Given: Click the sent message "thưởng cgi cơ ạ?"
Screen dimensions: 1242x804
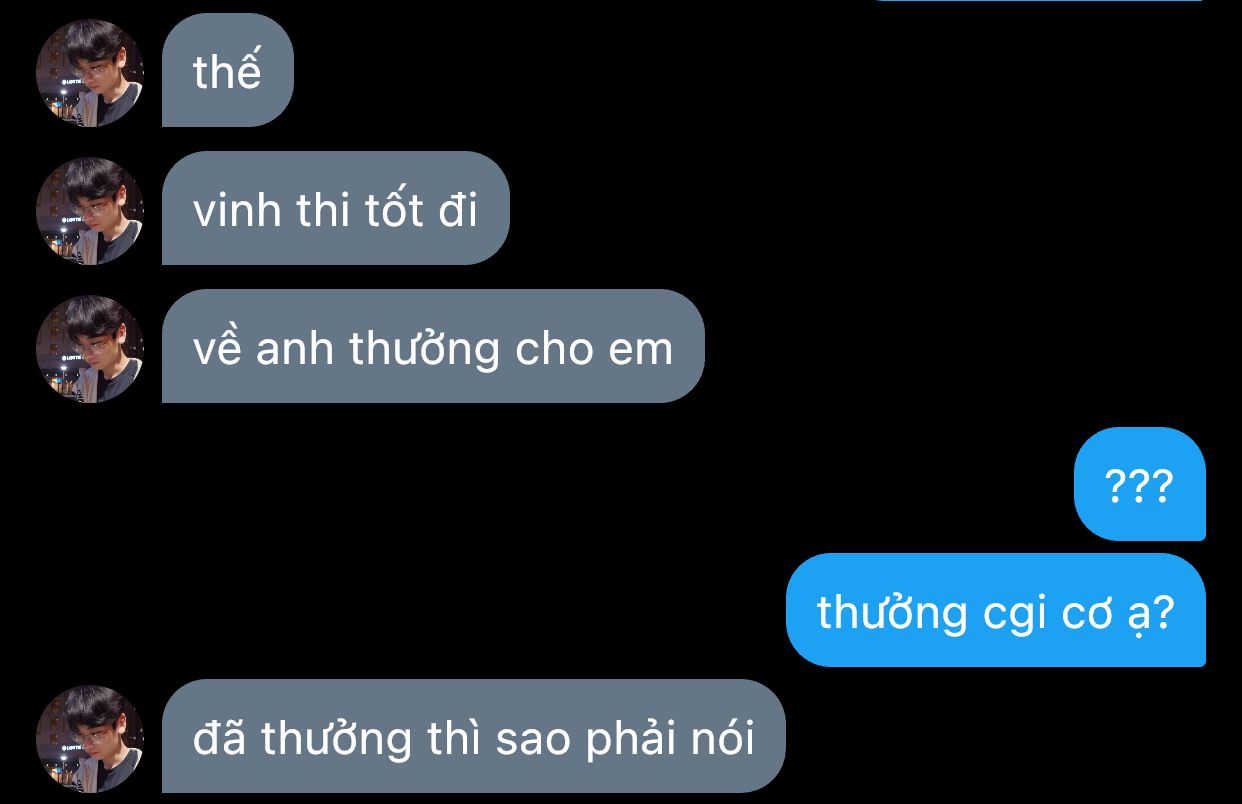Looking at the screenshot, I should pyautogui.click(x=996, y=610).
